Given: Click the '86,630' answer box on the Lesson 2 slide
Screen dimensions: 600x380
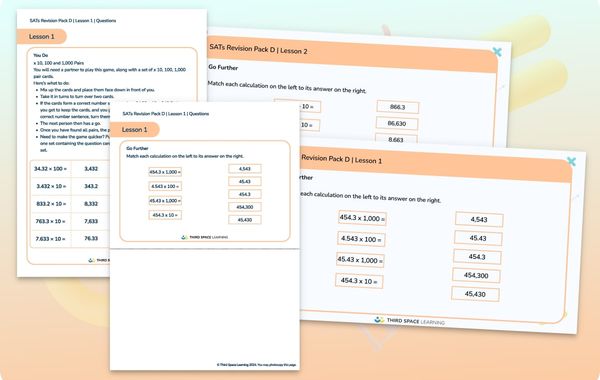Looking at the screenshot, I should pos(397,124).
